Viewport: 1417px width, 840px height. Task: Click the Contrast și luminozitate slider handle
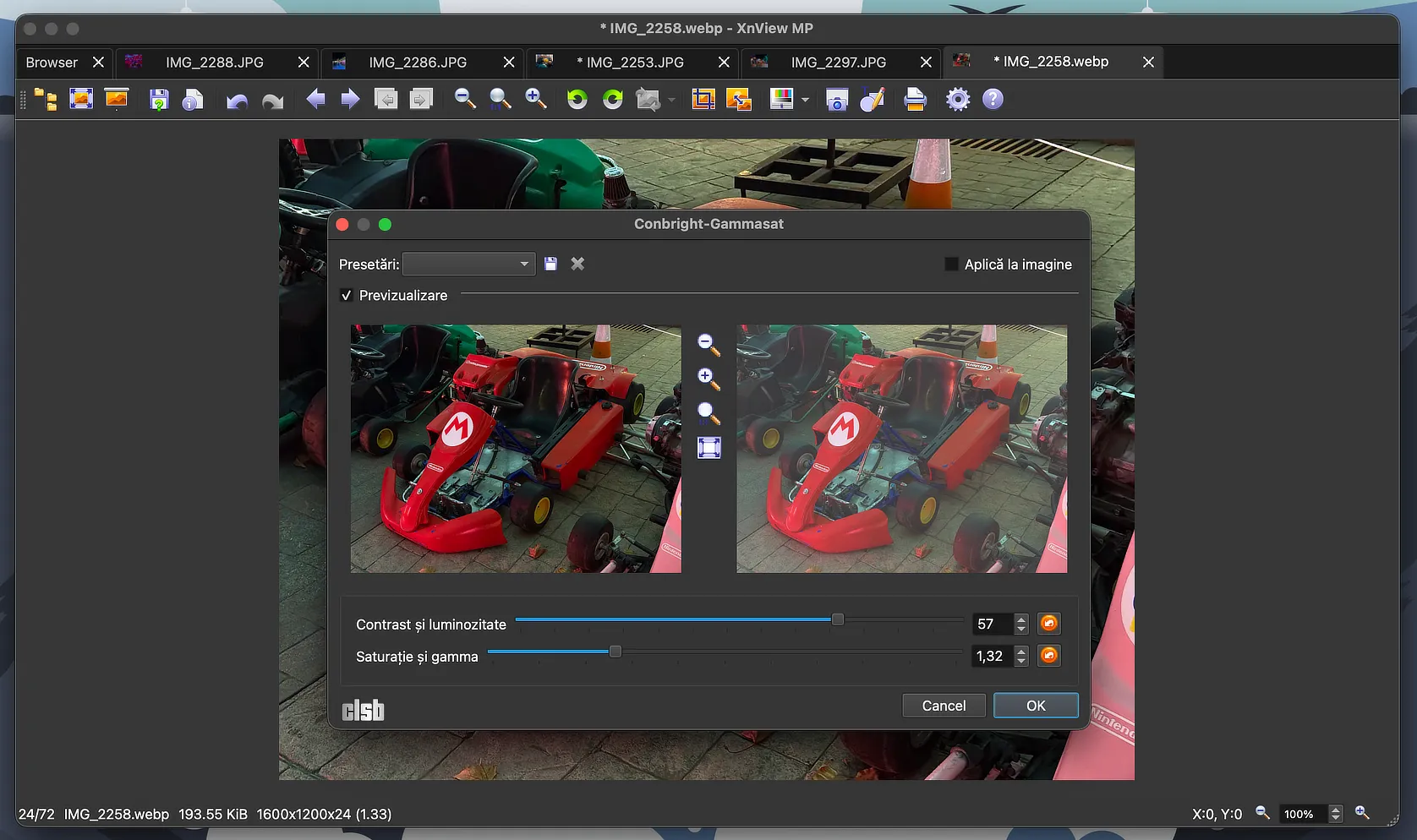[x=837, y=619]
